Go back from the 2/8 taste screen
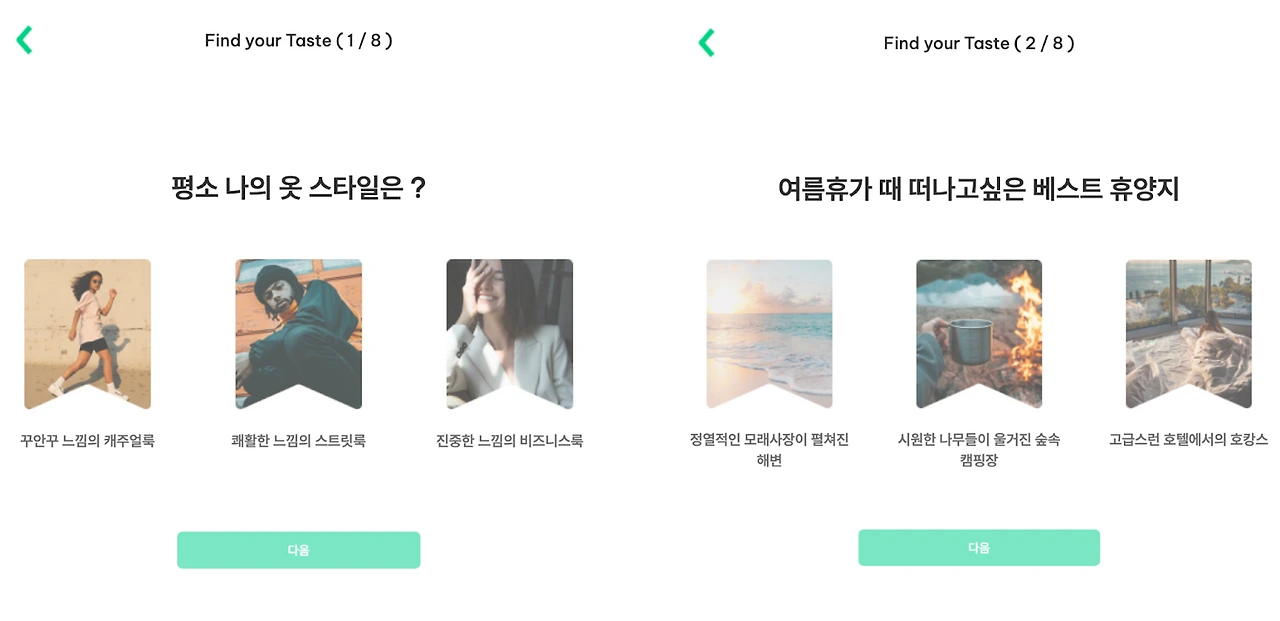This screenshot has width=1280, height=621. (x=707, y=42)
